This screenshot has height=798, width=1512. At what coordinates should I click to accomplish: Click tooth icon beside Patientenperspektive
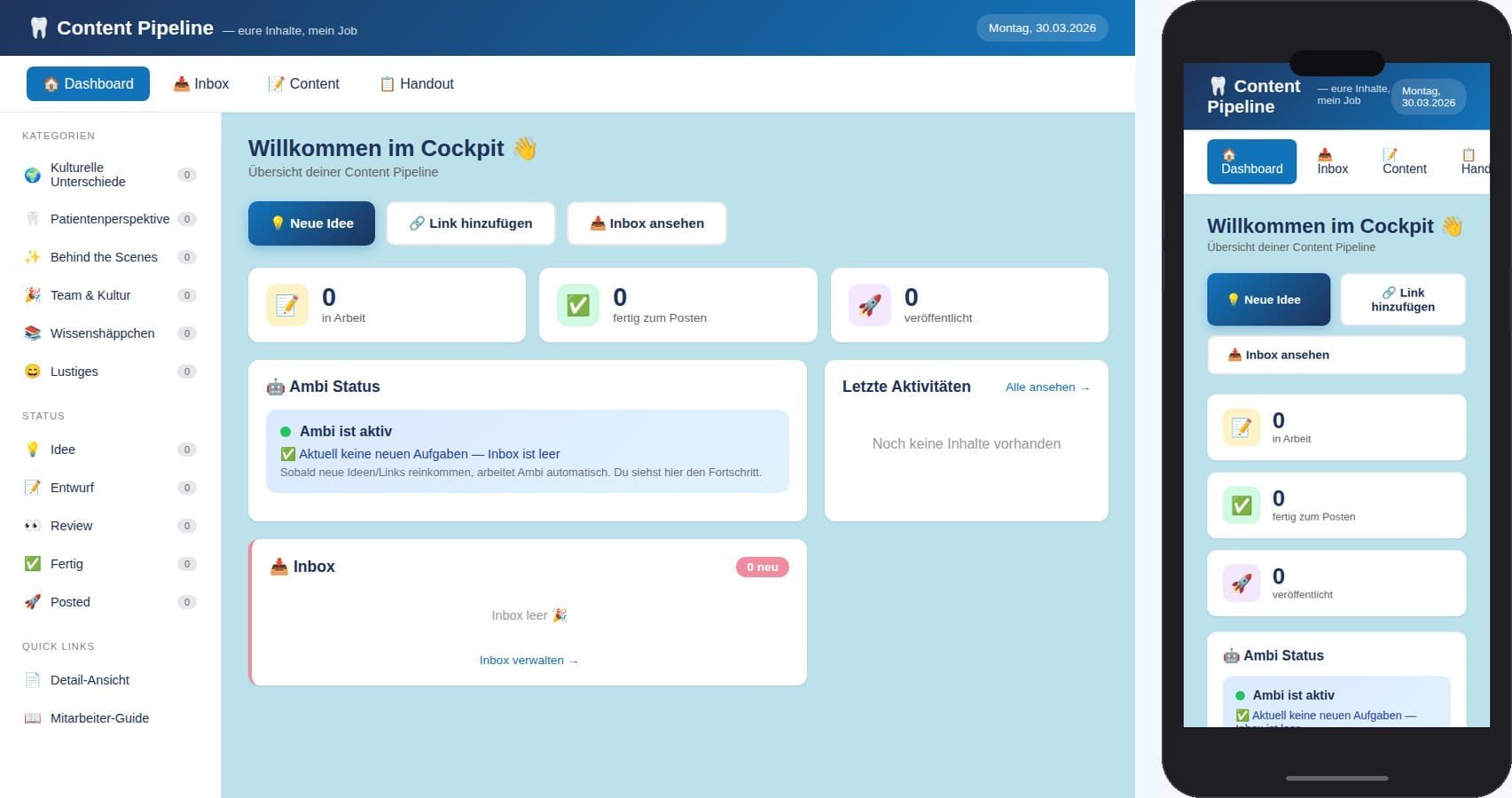pyautogui.click(x=33, y=219)
